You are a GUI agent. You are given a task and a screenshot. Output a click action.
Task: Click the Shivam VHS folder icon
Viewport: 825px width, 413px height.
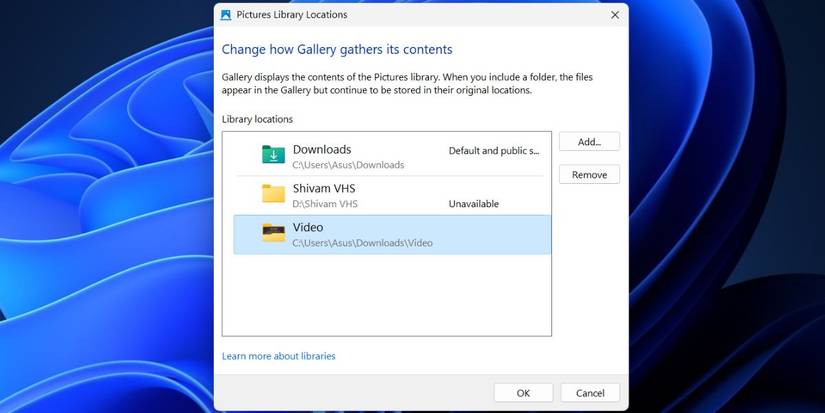click(x=273, y=194)
